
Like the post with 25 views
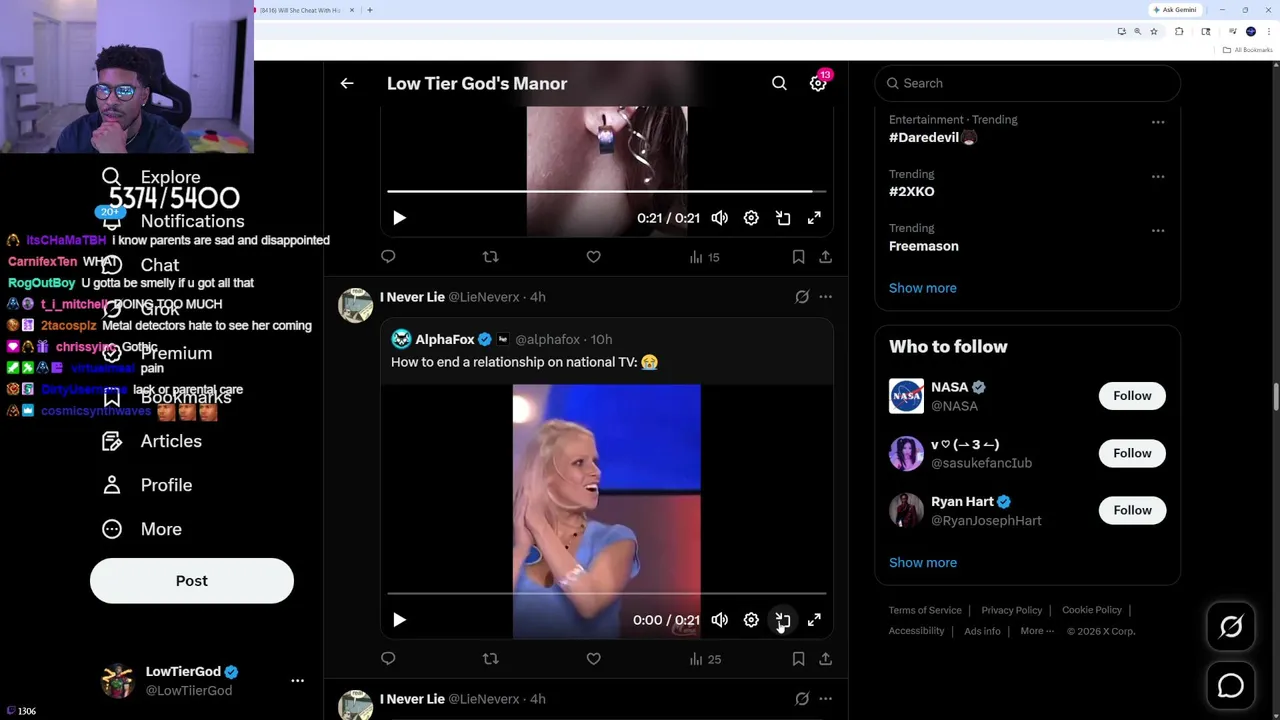(593, 659)
